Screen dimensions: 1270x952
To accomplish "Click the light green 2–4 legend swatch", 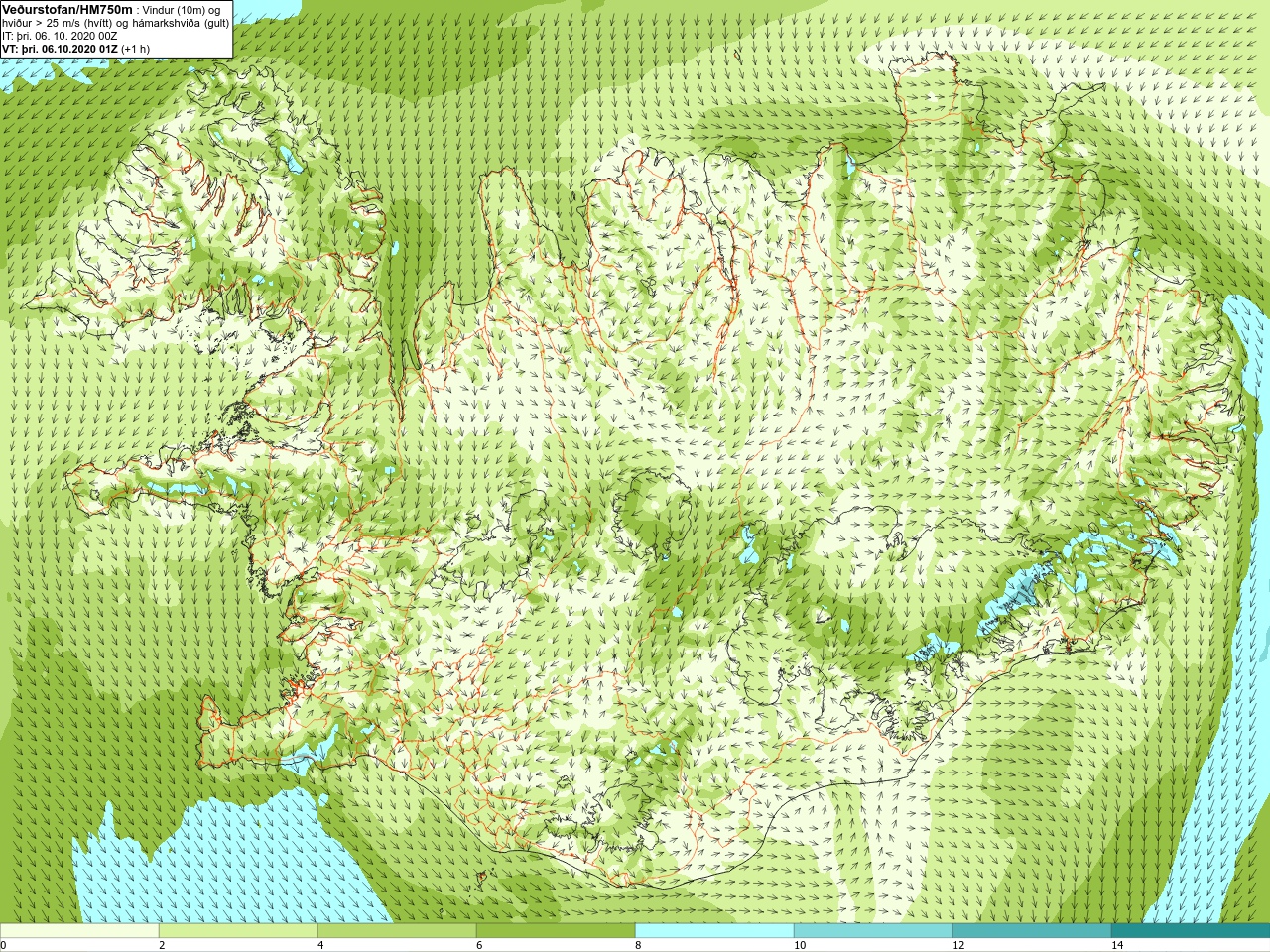I will [x=238, y=931].
